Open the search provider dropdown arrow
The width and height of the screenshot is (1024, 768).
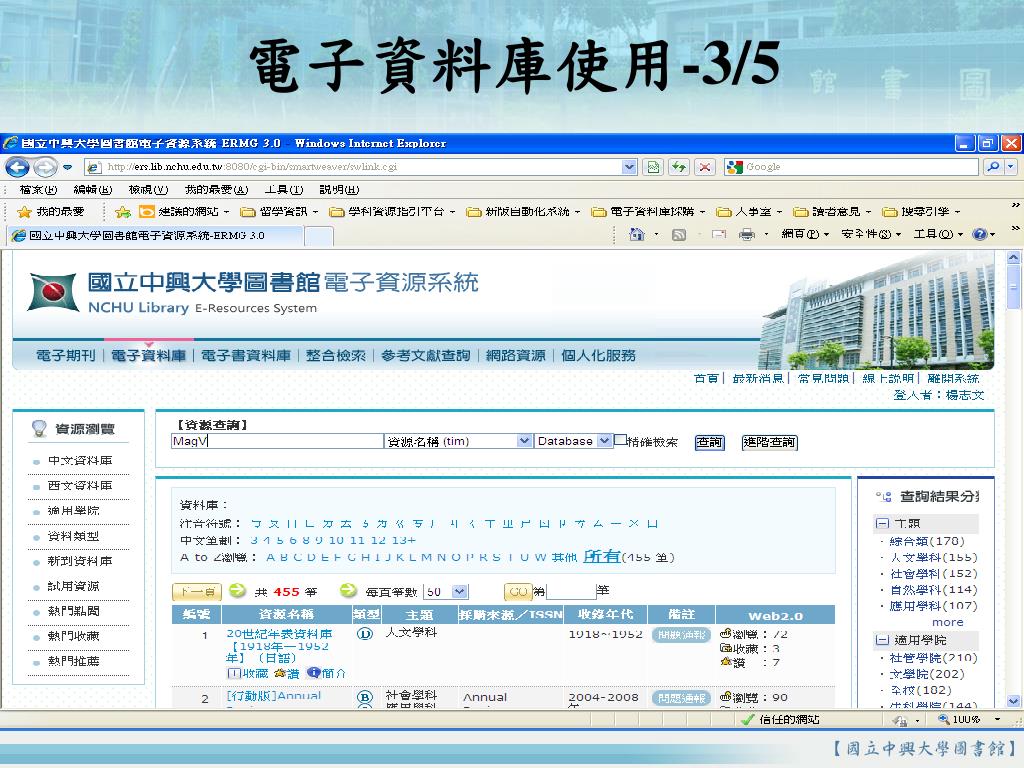pyautogui.click(x=1011, y=167)
